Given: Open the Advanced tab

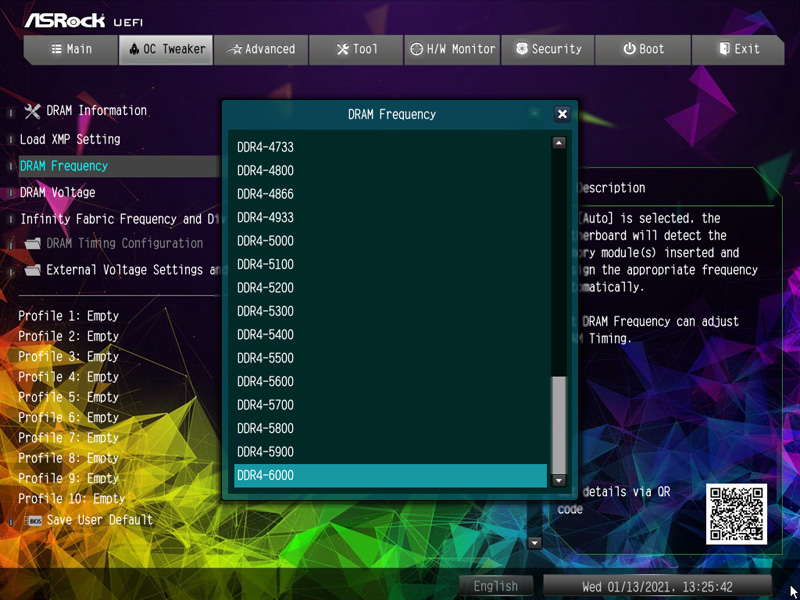Looking at the screenshot, I should [x=261, y=49].
